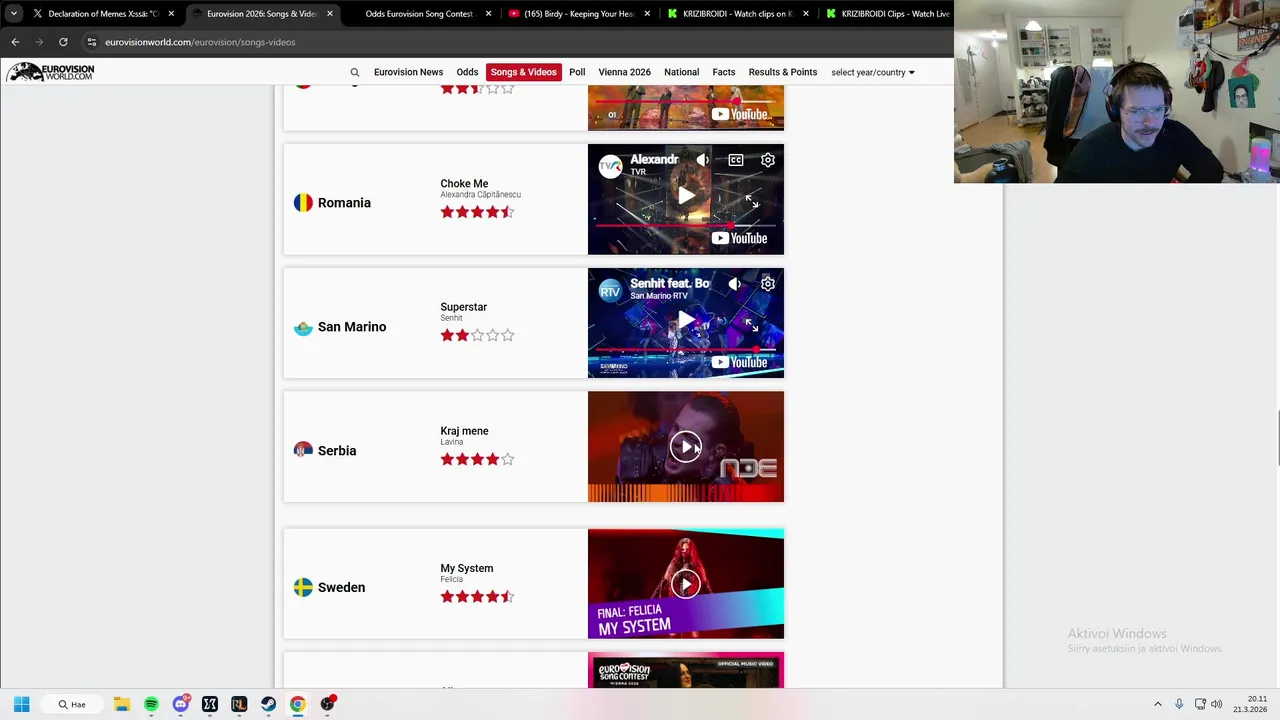Play the Sweden My System video

(x=686, y=584)
